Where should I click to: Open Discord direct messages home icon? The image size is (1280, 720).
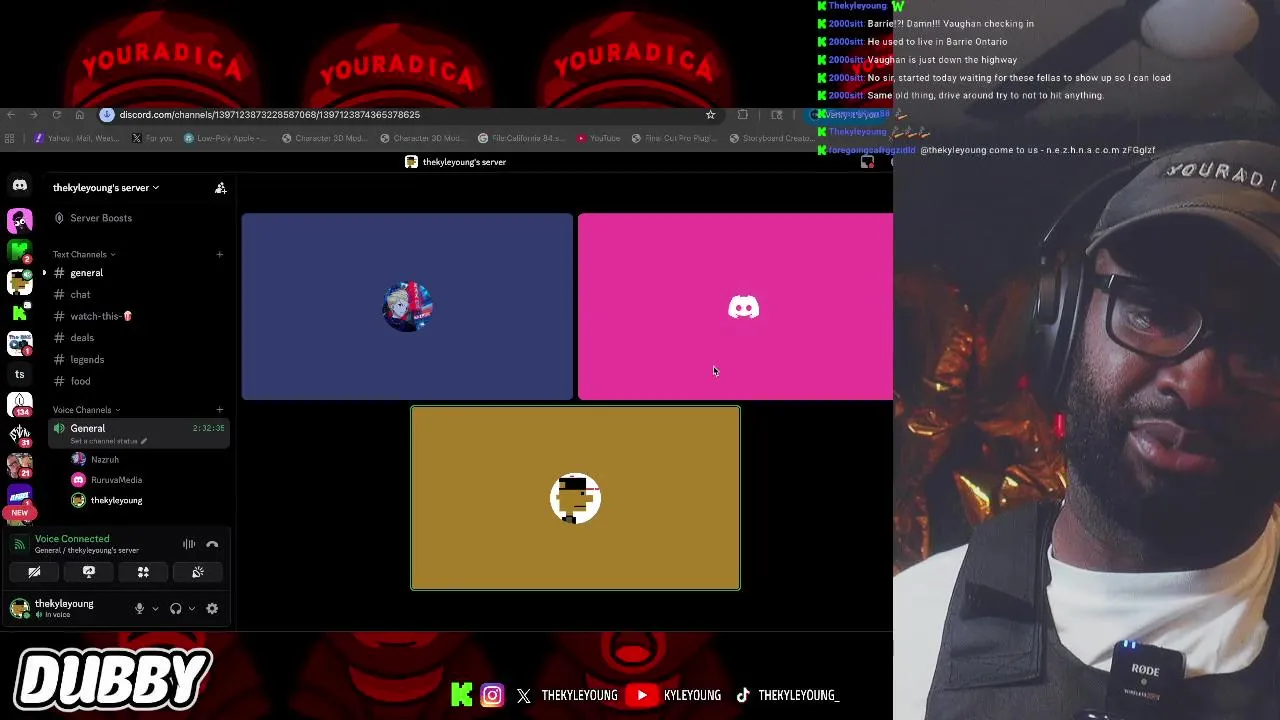pos(20,185)
